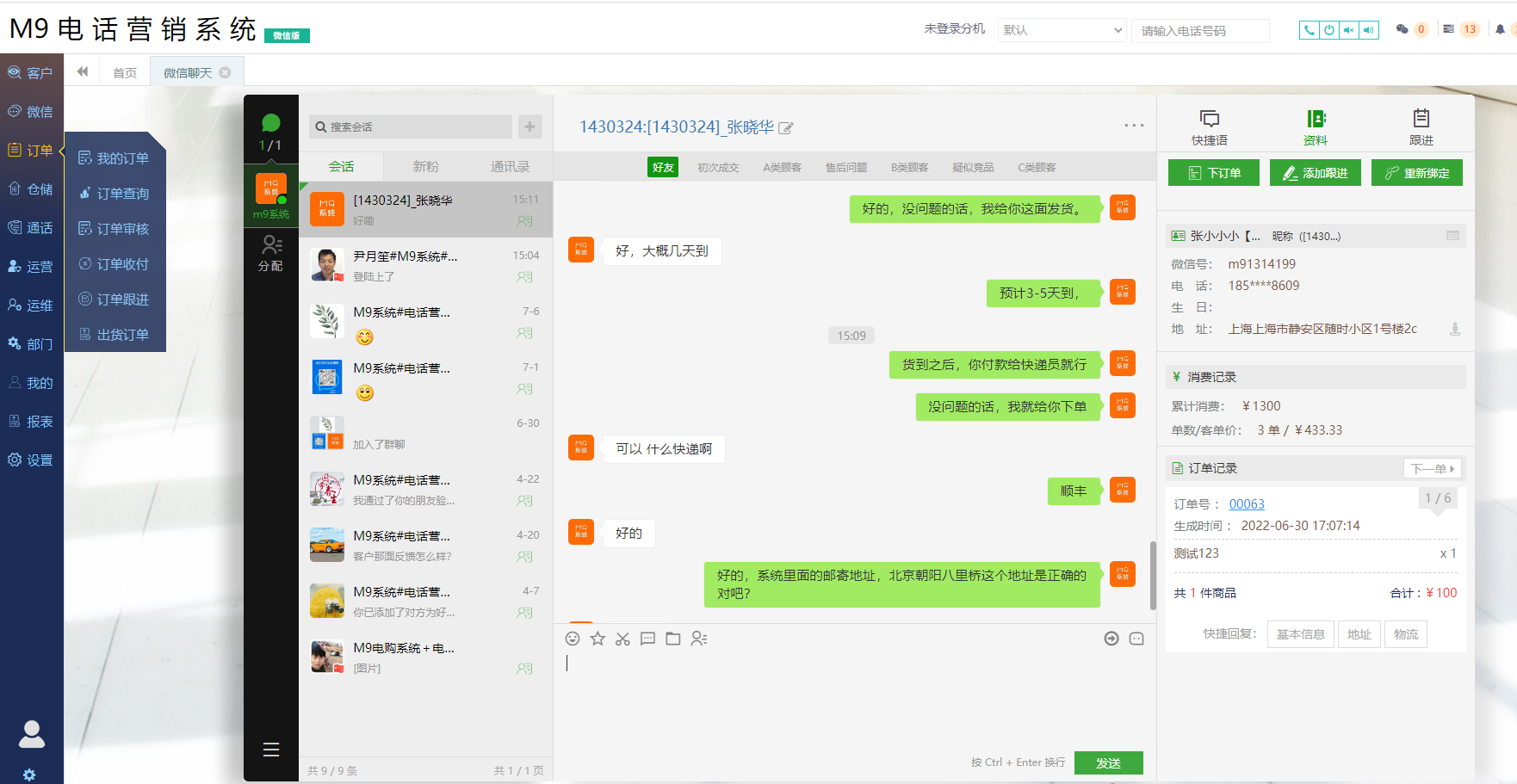Choose the A类顾客 tag

coord(782,167)
